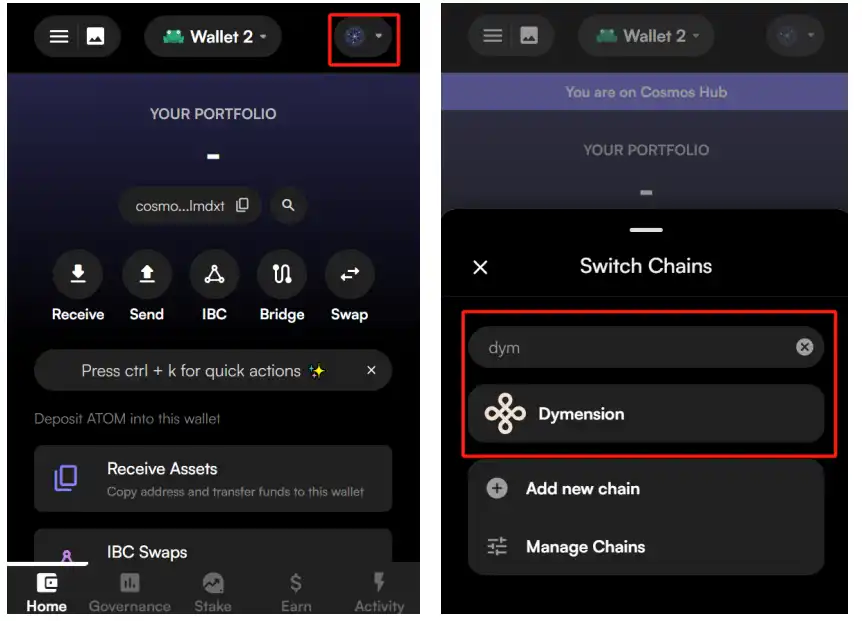This screenshot has height=621, width=862.
Task: Switch to the Stake tab
Action: coord(213,592)
